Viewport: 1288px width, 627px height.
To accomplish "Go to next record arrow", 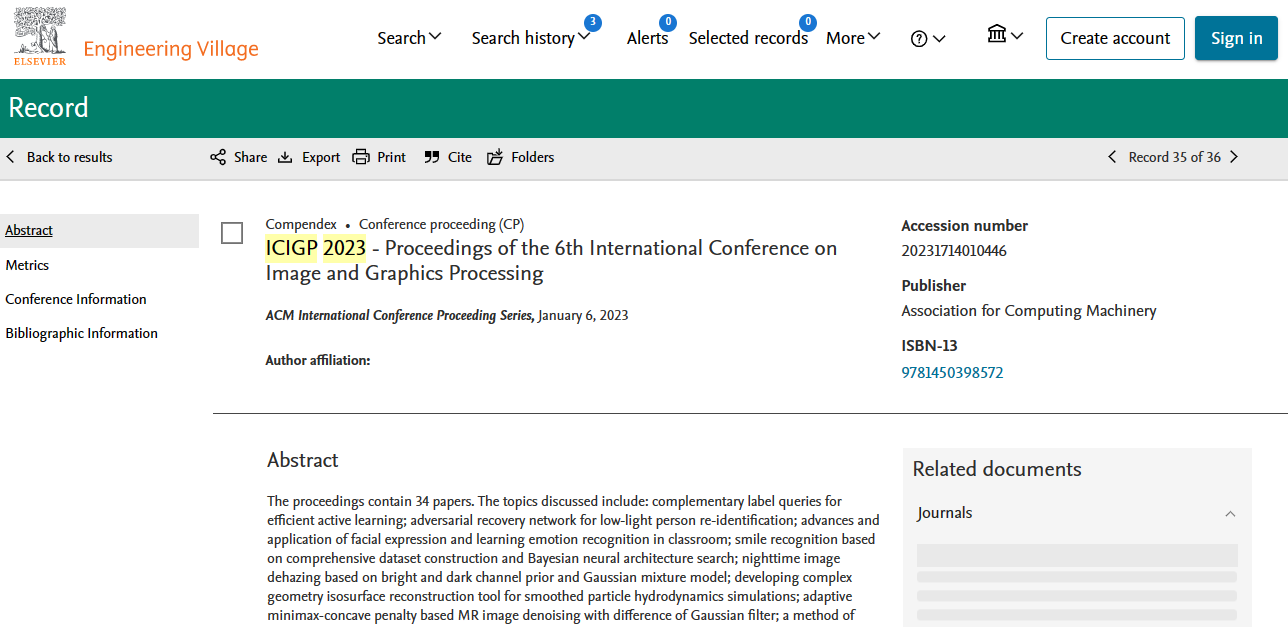I will [x=1234, y=157].
